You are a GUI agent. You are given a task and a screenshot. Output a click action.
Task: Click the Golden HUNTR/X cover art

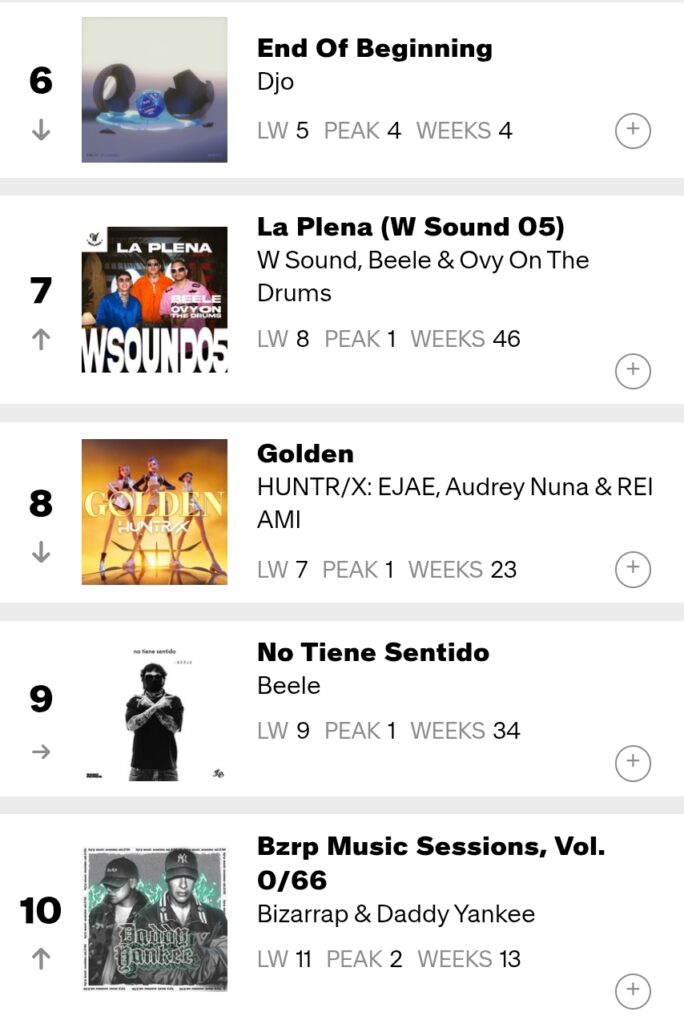(x=154, y=511)
